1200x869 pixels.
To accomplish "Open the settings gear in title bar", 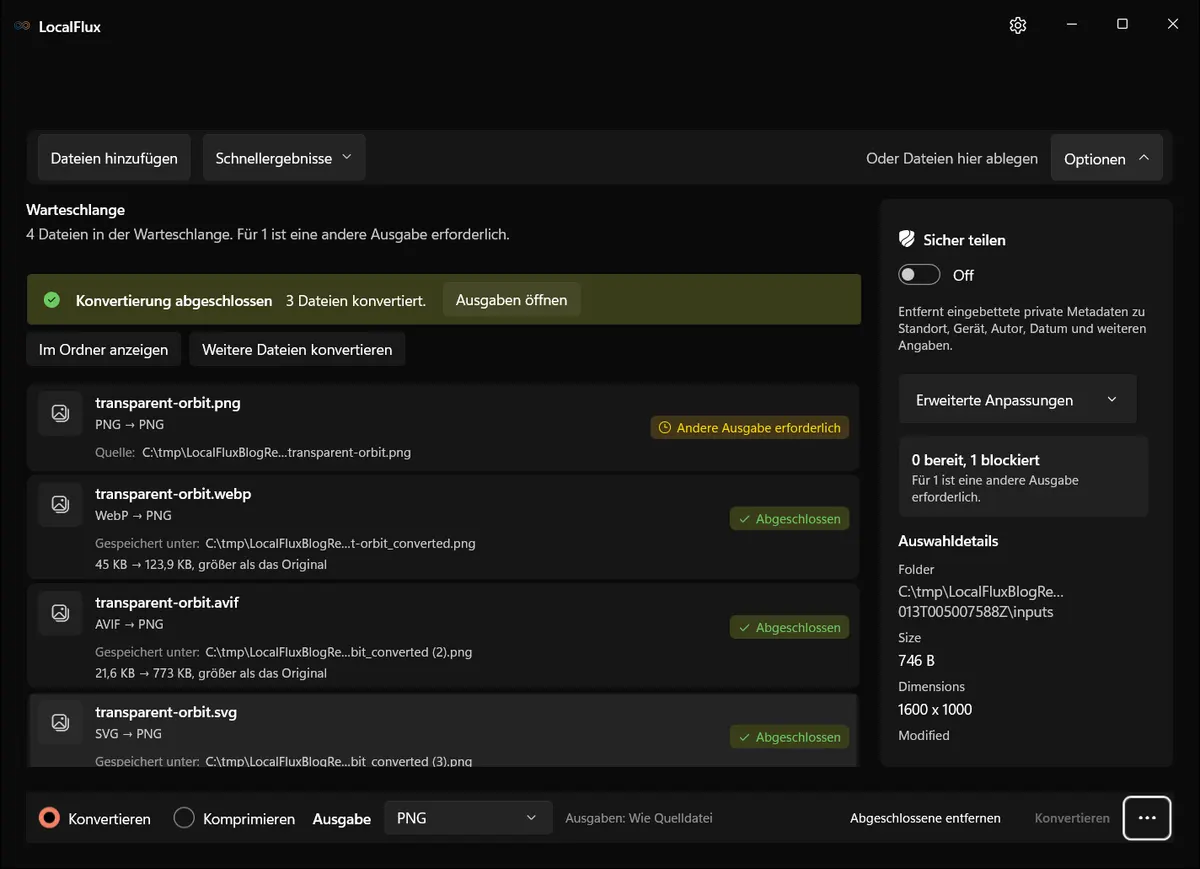I will coord(1018,25).
